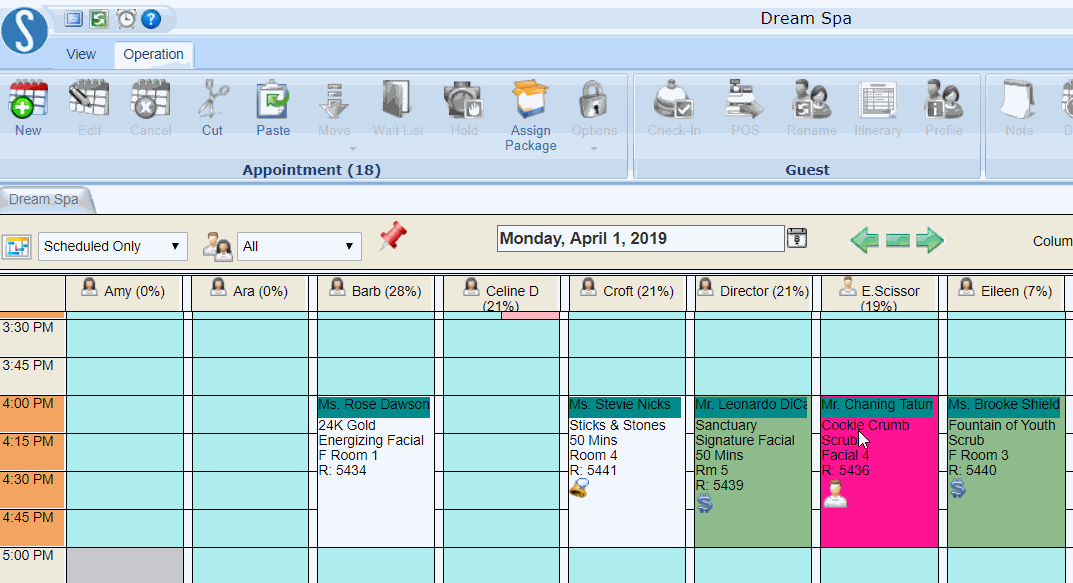Click the Check-In bell icon
The width and height of the screenshot is (1073, 583).
[x=674, y=100]
